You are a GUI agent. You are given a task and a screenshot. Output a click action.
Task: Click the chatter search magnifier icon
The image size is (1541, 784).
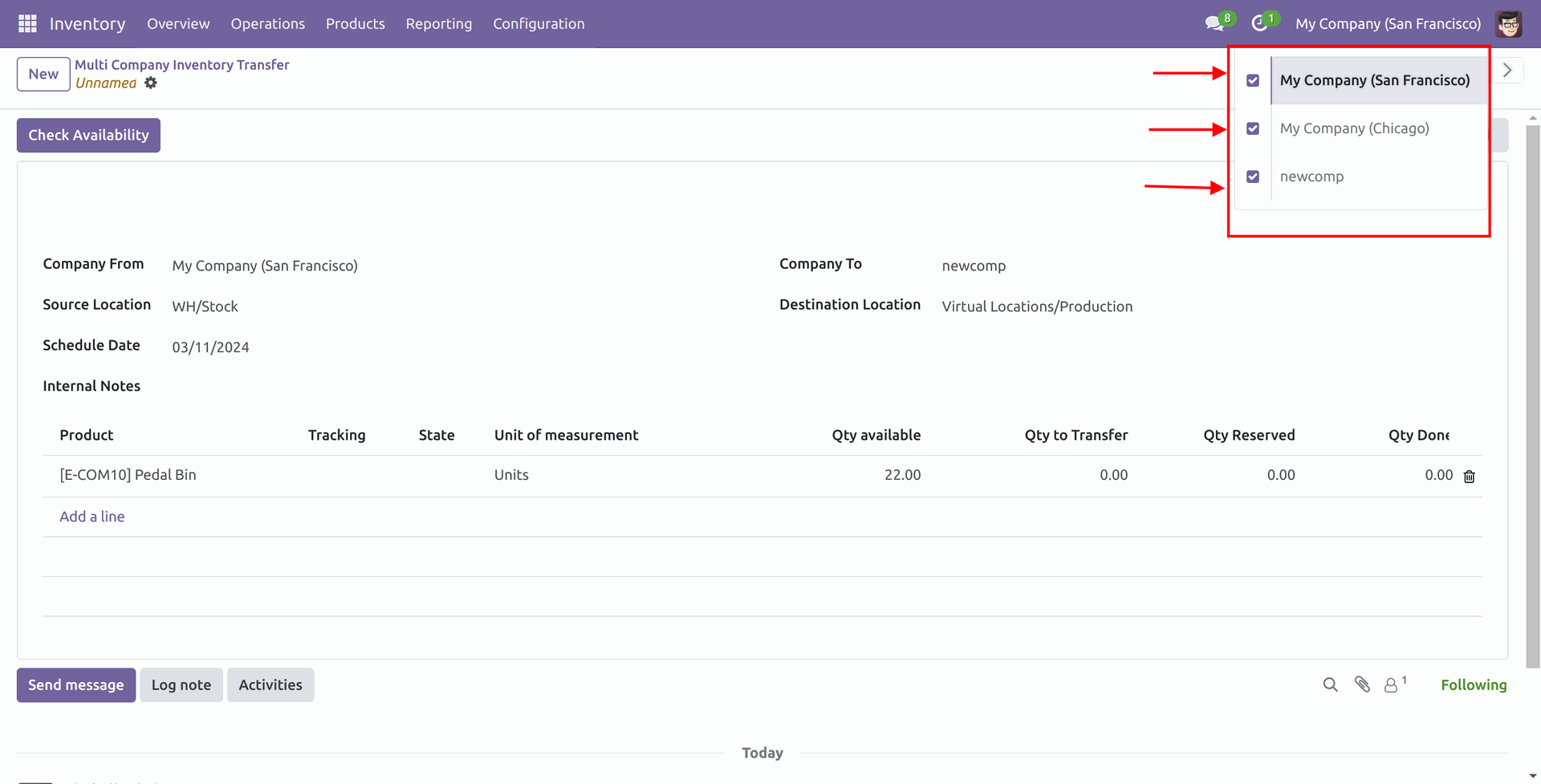tap(1330, 684)
